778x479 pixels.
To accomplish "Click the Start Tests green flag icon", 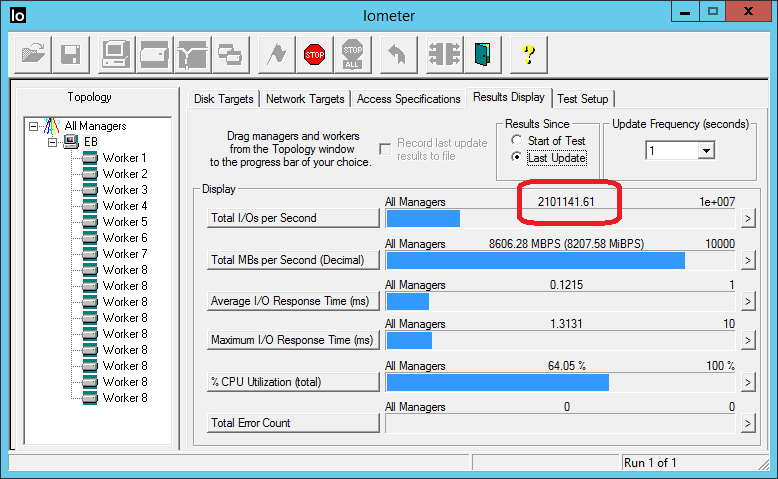I will [275, 54].
